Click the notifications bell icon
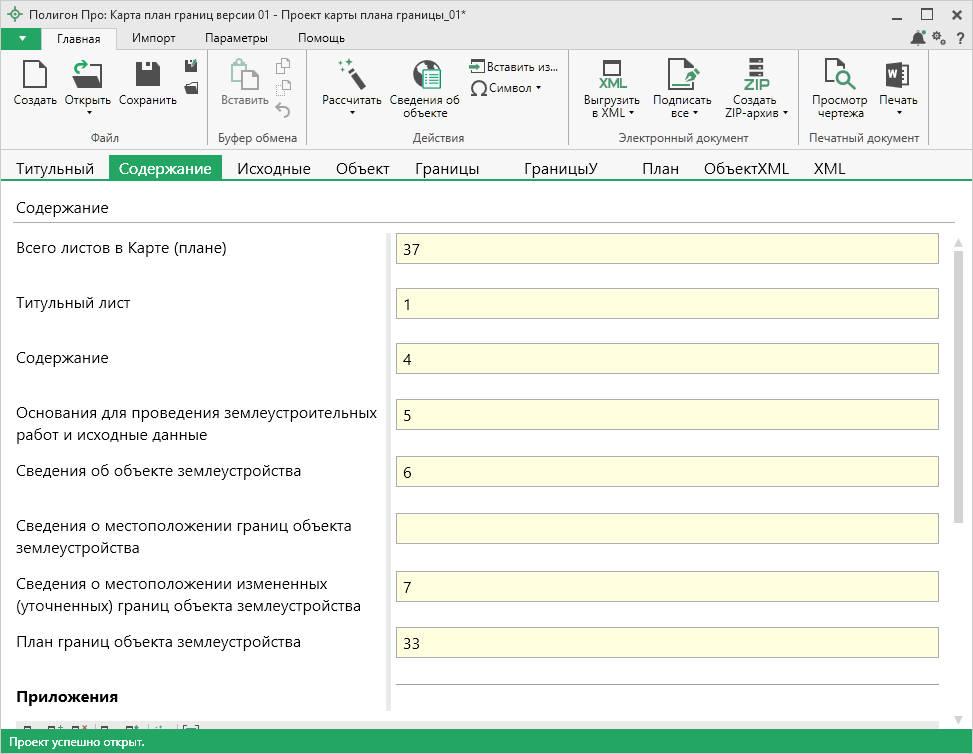This screenshot has width=973, height=754. coord(918,38)
